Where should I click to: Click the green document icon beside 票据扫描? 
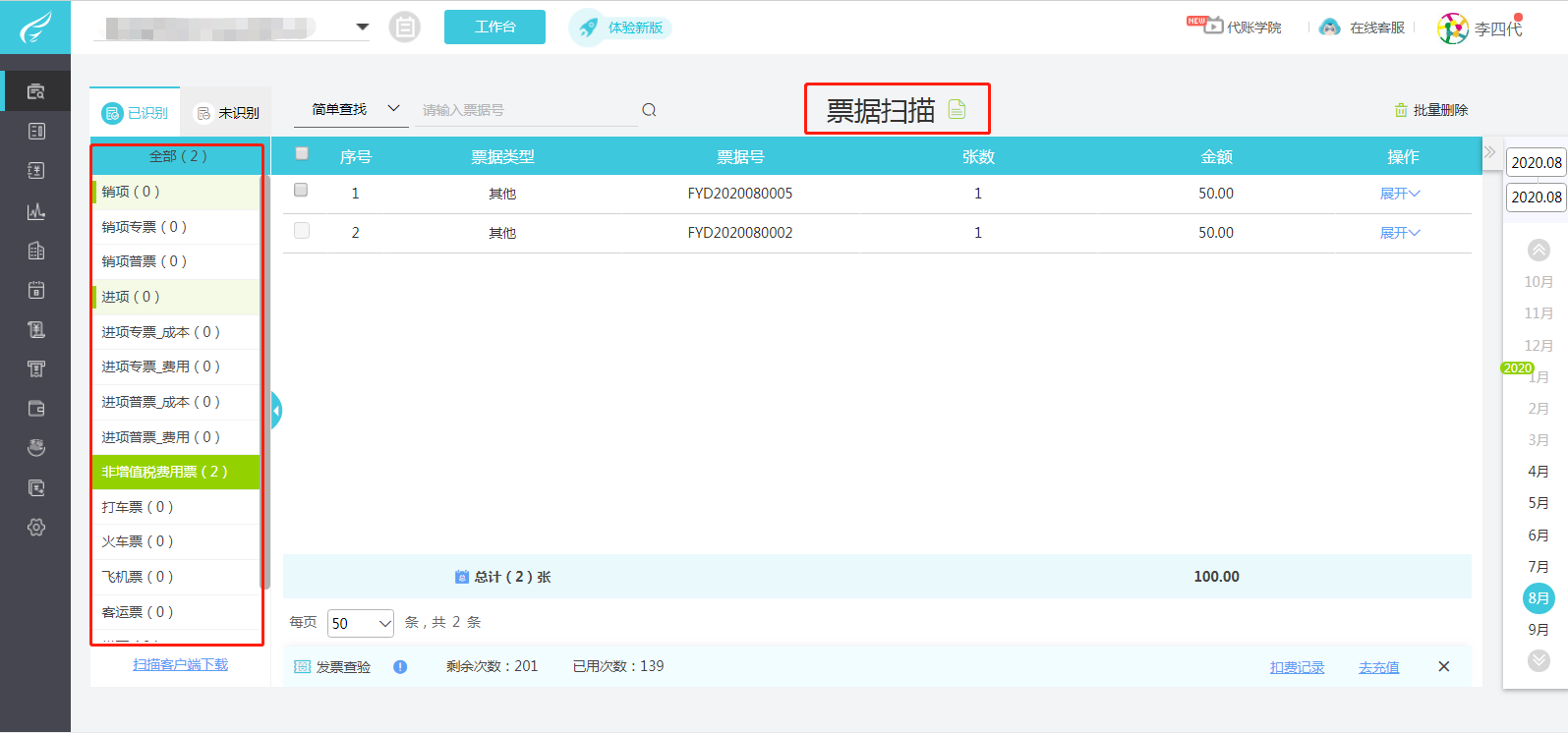[957, 110]
